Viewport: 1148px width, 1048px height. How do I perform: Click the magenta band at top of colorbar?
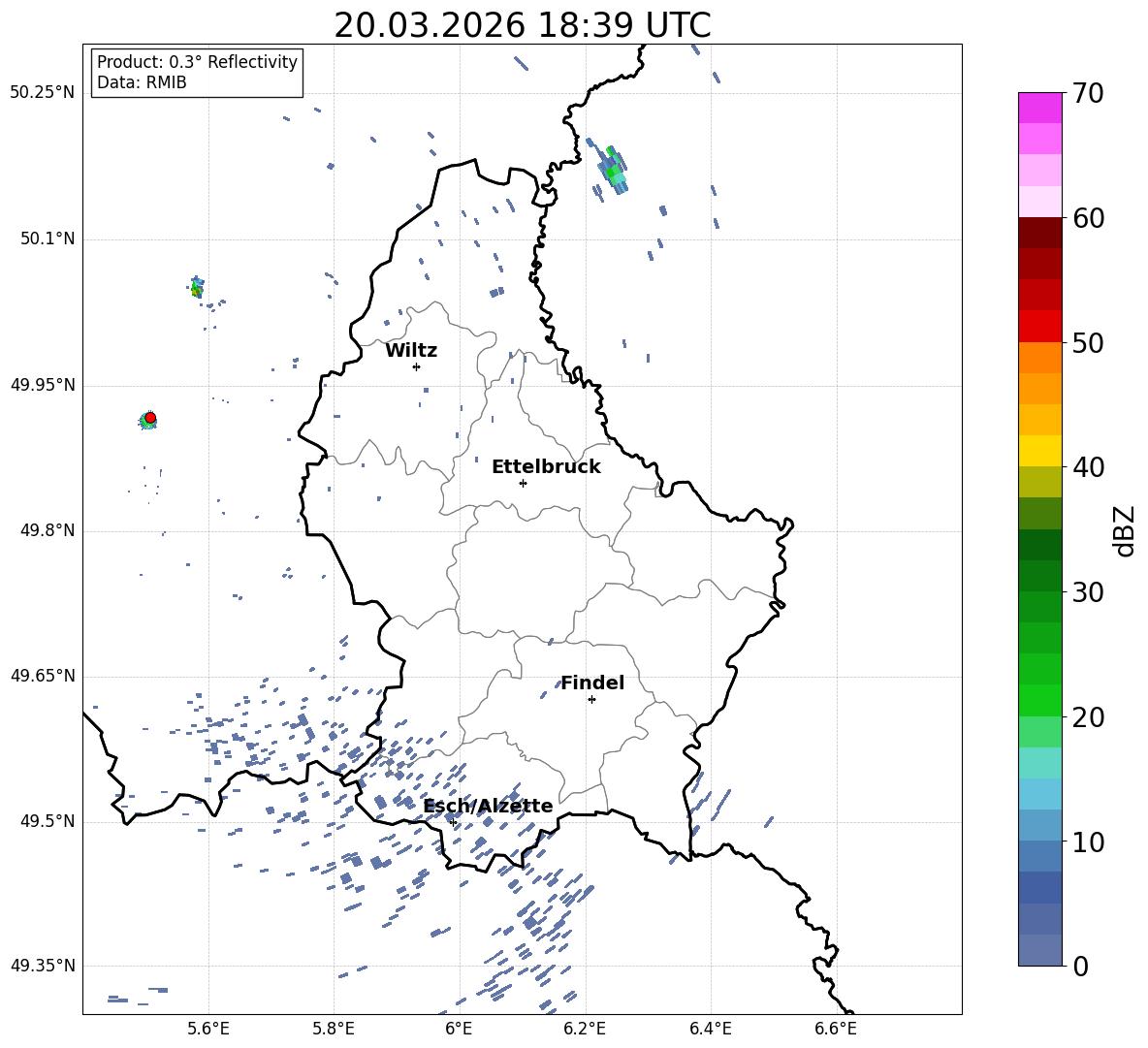pyautogui.click(x=1039, y=108)
